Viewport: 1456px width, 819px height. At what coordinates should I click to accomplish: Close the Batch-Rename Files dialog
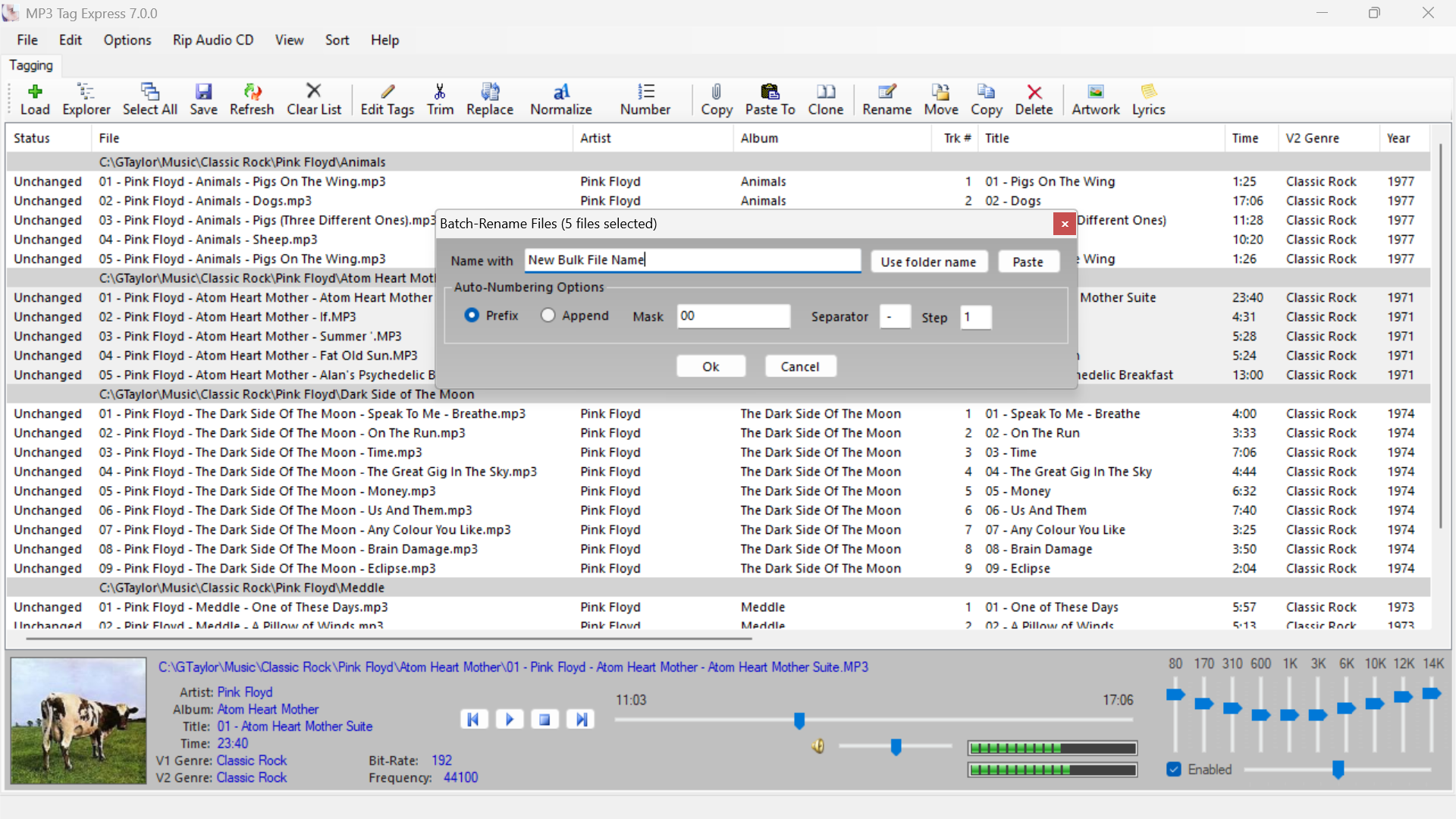point(1065,224)
